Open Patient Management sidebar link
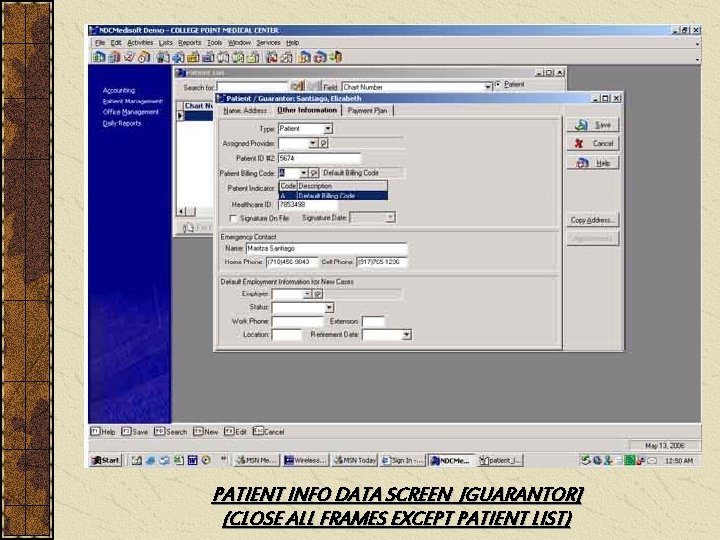Viewport: 720px width, 540px height. pyautogui.click(x=132, y=101)
